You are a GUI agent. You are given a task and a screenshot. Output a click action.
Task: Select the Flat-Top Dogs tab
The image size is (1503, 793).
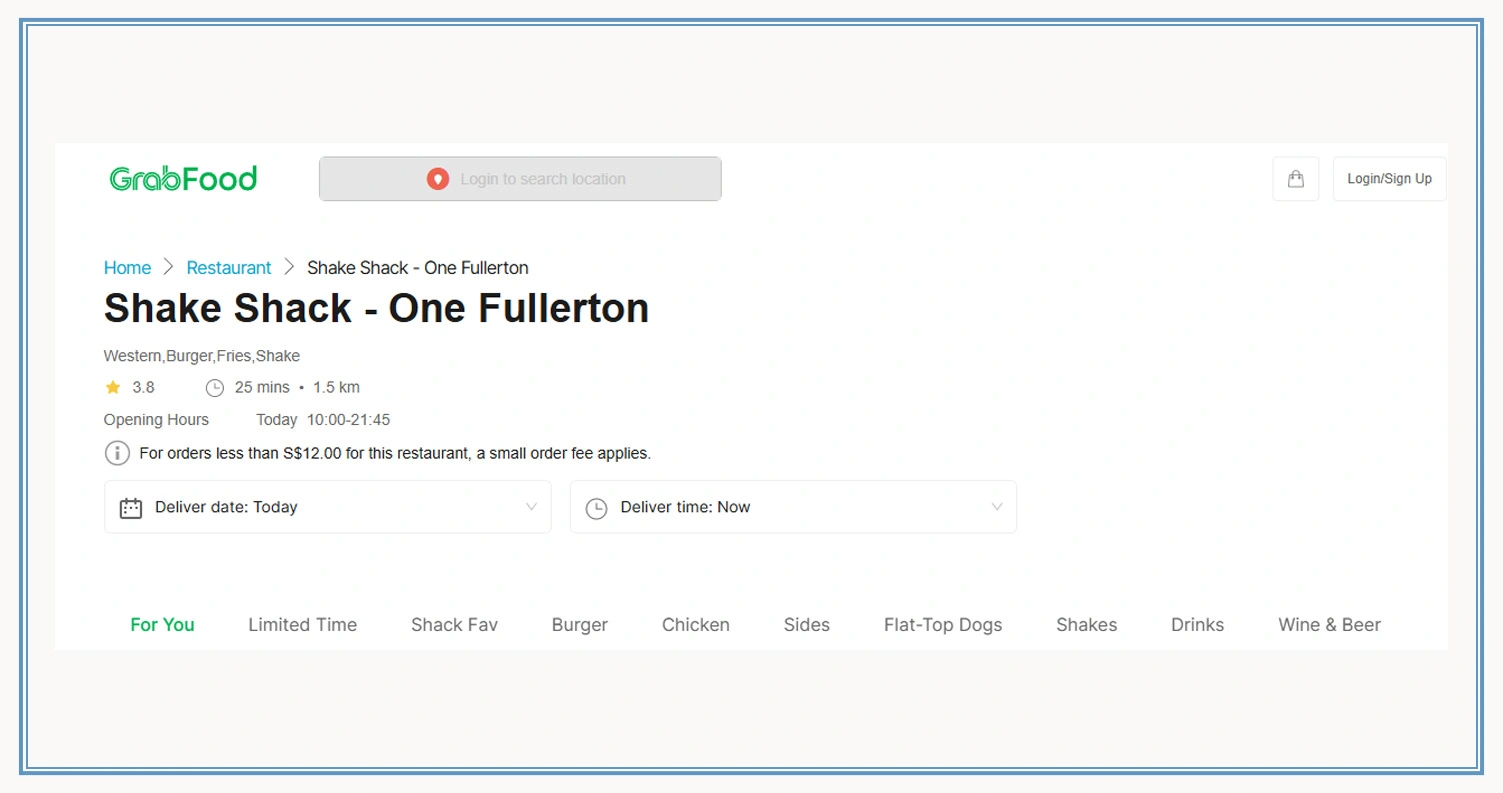(942, 625)
